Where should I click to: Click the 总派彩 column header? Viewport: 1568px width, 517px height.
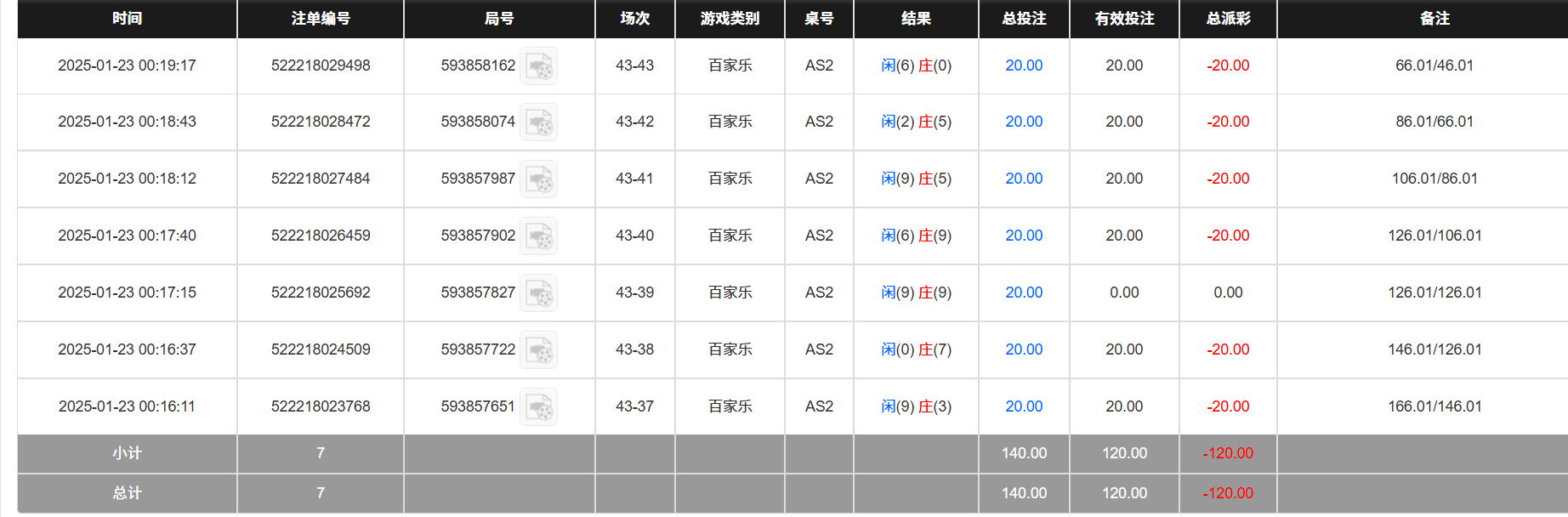pyautogui.click(x=1227, y=19)
